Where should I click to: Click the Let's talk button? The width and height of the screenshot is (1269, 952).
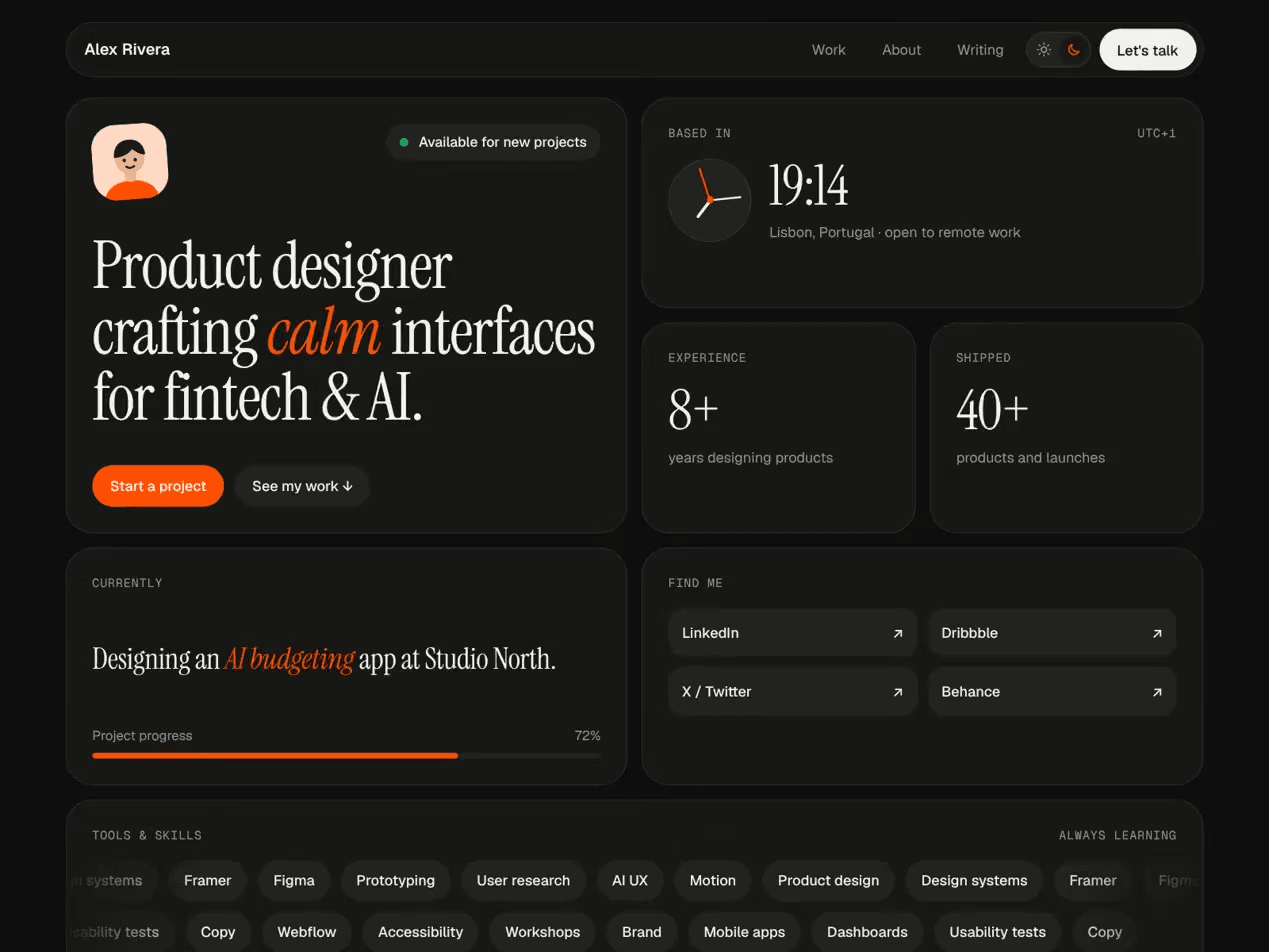pos(1147,50)
